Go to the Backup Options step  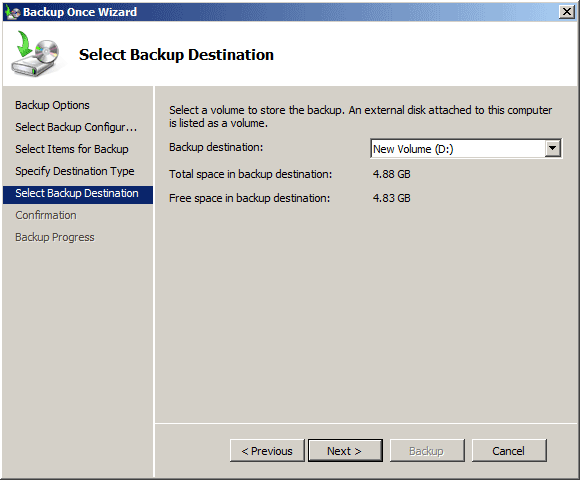[x=52, y=105]
